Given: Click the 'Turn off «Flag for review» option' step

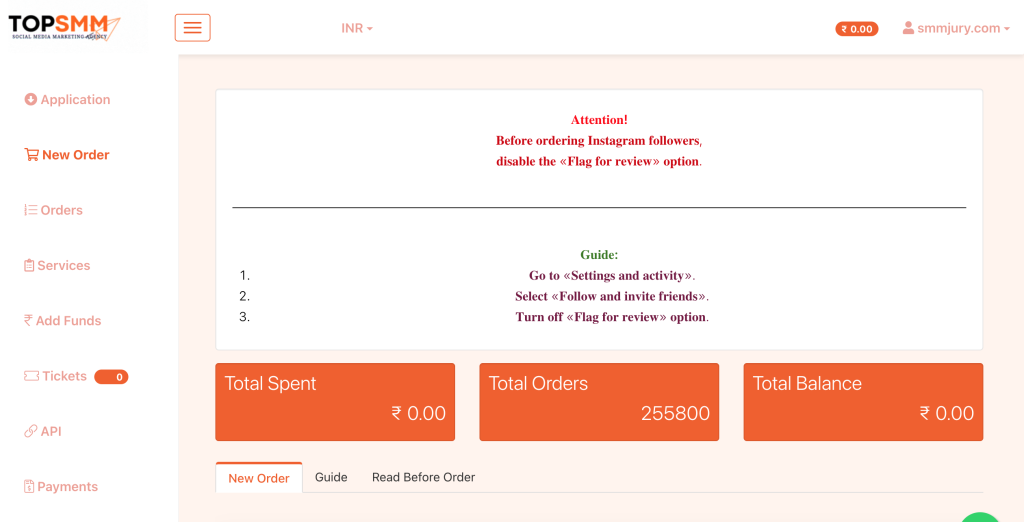Looking at the screenshot, I should click(612, 318).
